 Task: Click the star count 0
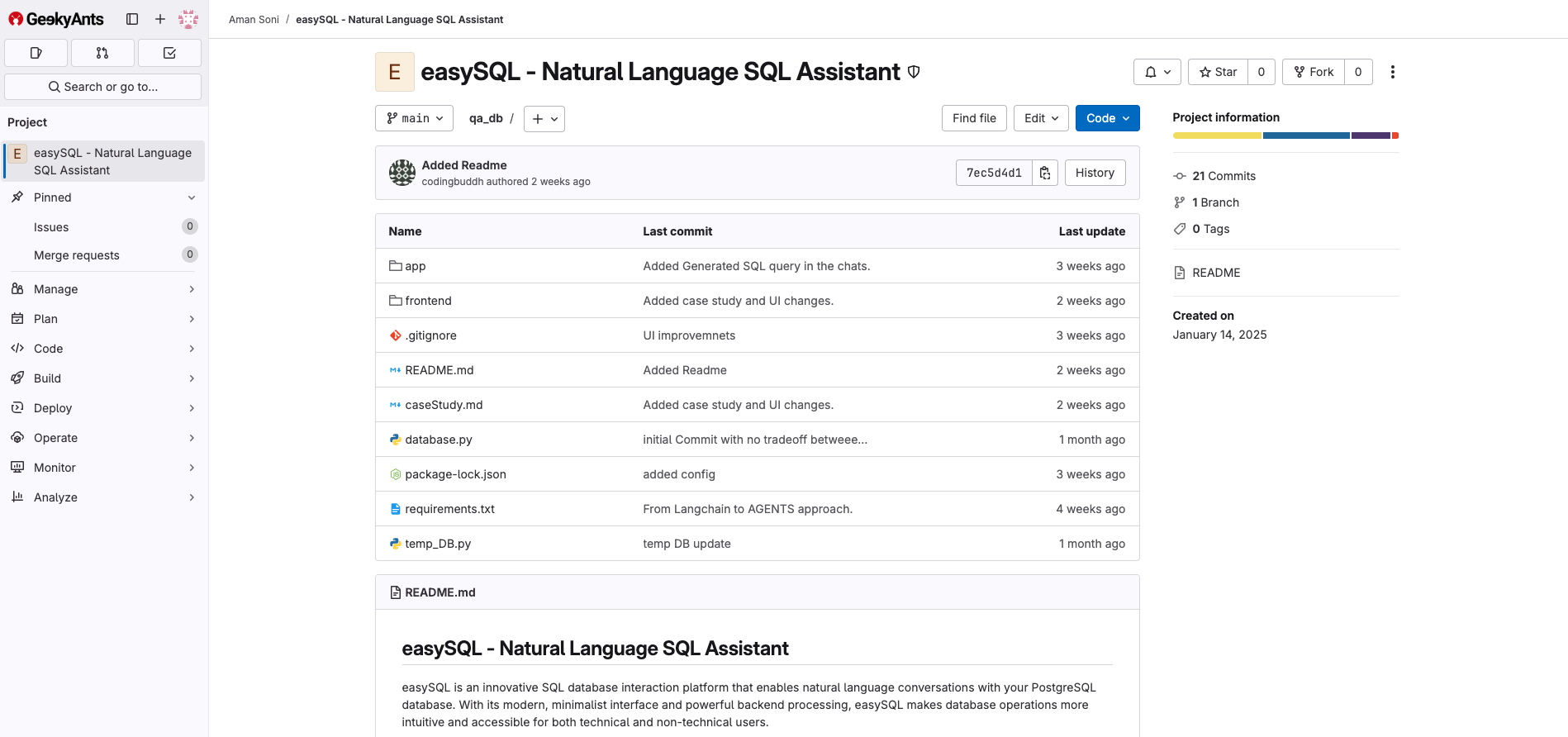[x=1262, y=72]
